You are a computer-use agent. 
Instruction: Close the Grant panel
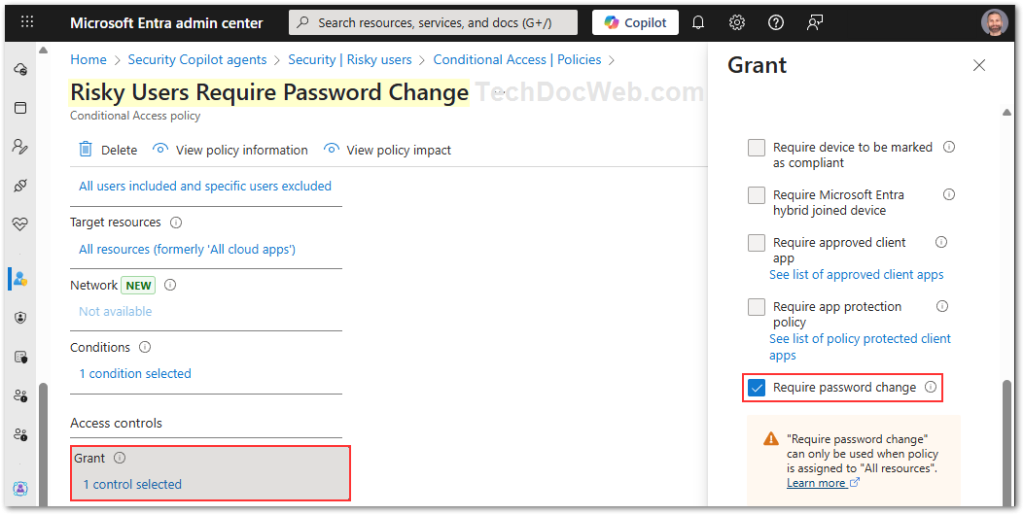tap(979, 66)
